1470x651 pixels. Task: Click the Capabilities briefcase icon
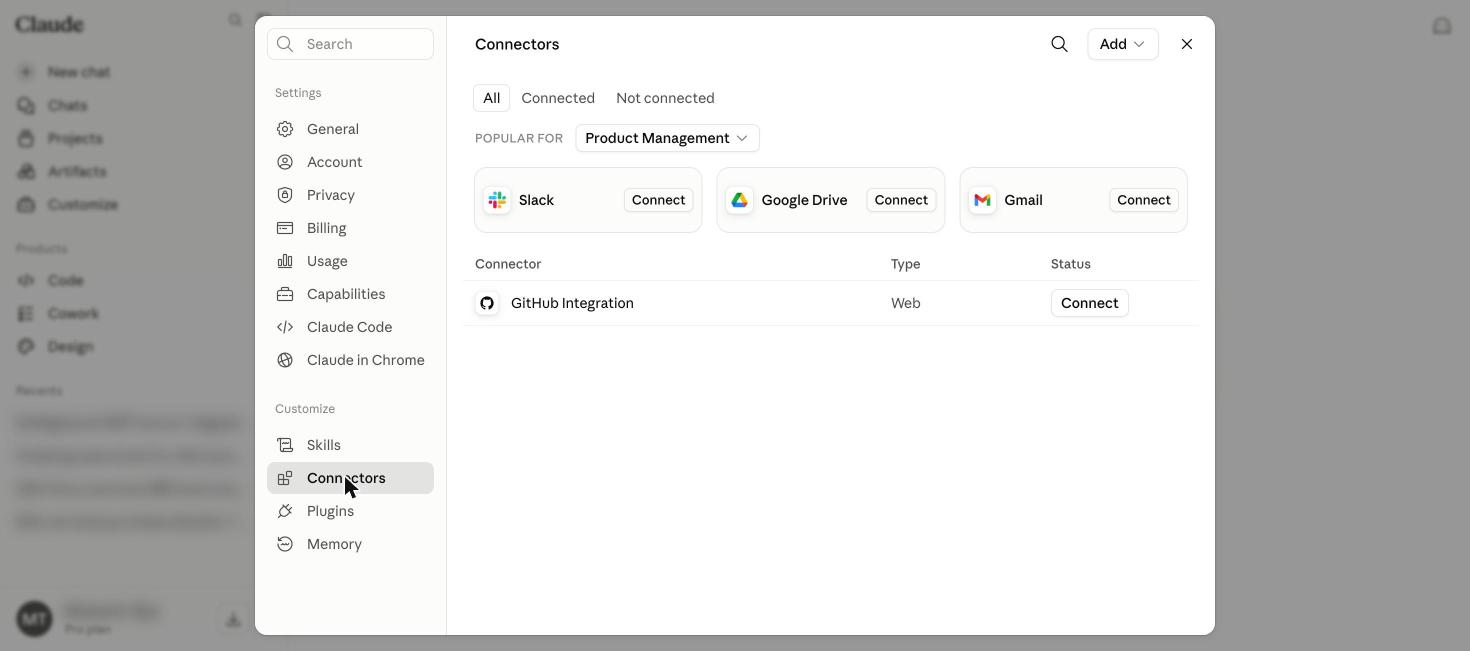tap(285, 294)
